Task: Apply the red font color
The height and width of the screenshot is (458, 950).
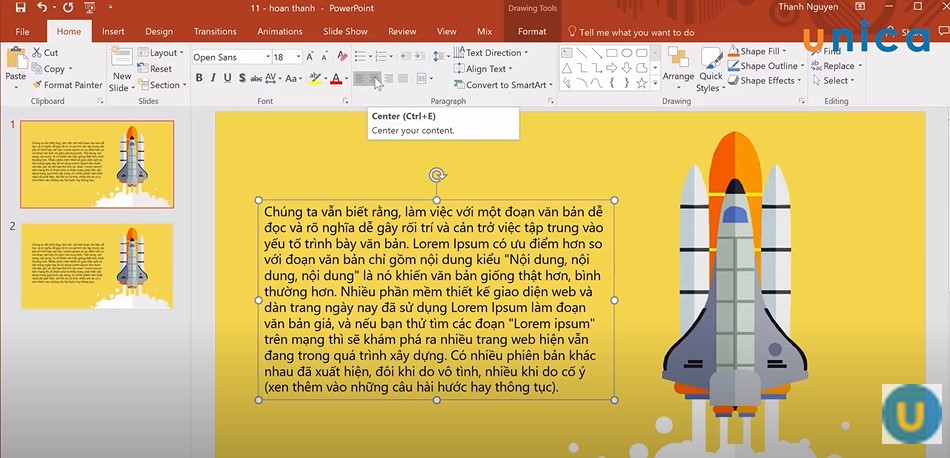Action: 336,78
